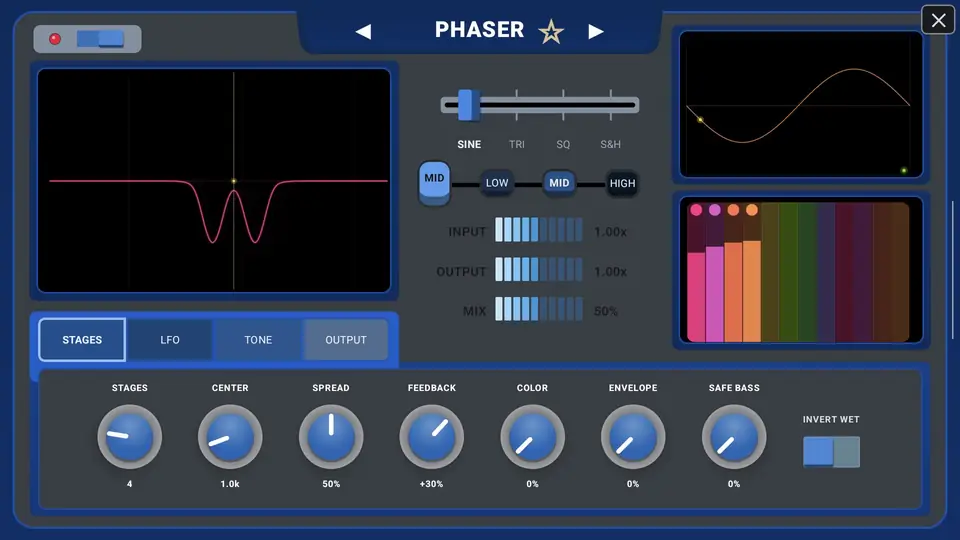Favorite the Phaser preset with the star
Viewport: 960px width, 540px height.
550,32
